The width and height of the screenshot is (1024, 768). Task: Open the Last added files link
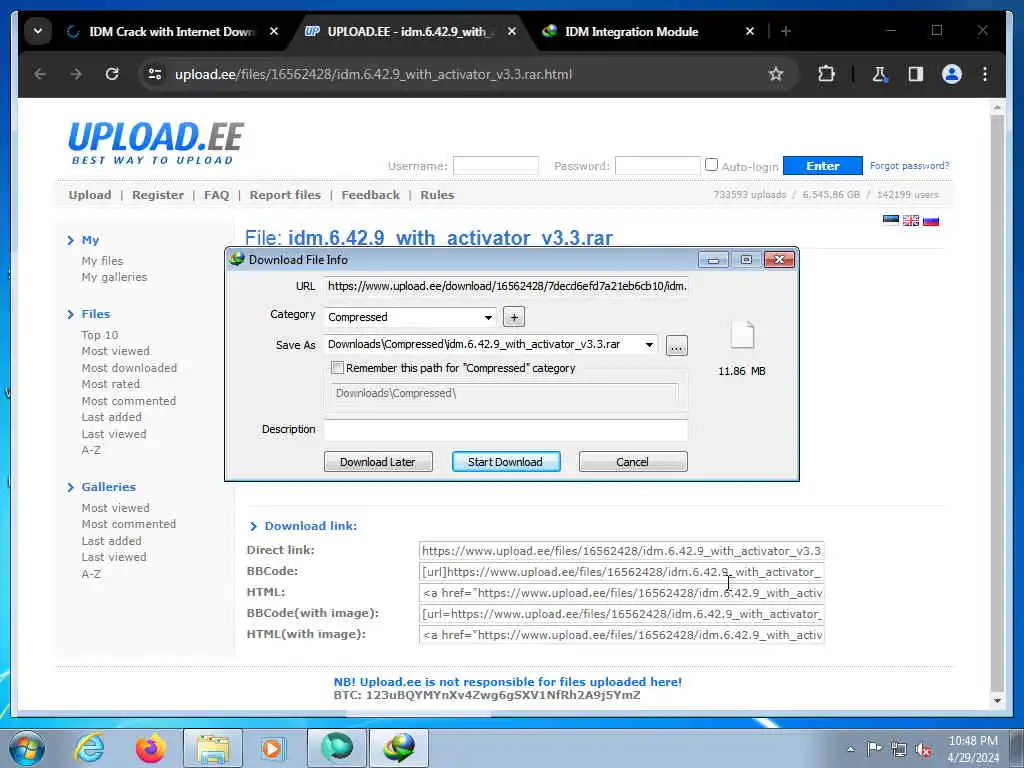pyautogui.click(x=111, y=417)
